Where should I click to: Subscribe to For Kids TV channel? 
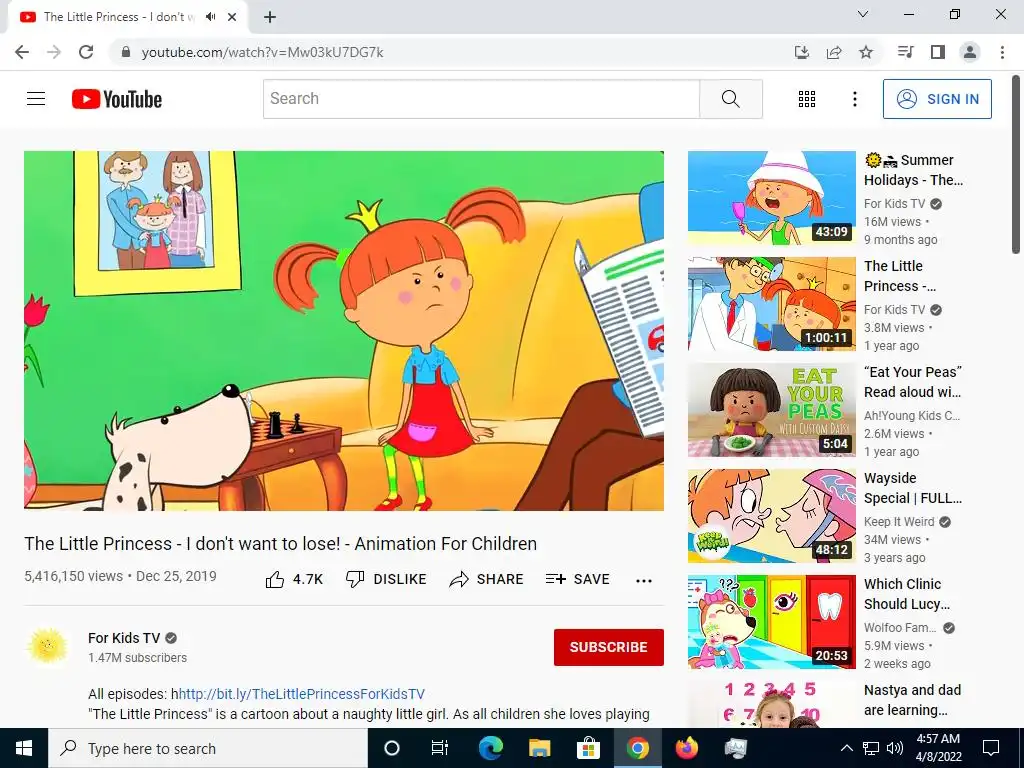(x=609, y=647)
